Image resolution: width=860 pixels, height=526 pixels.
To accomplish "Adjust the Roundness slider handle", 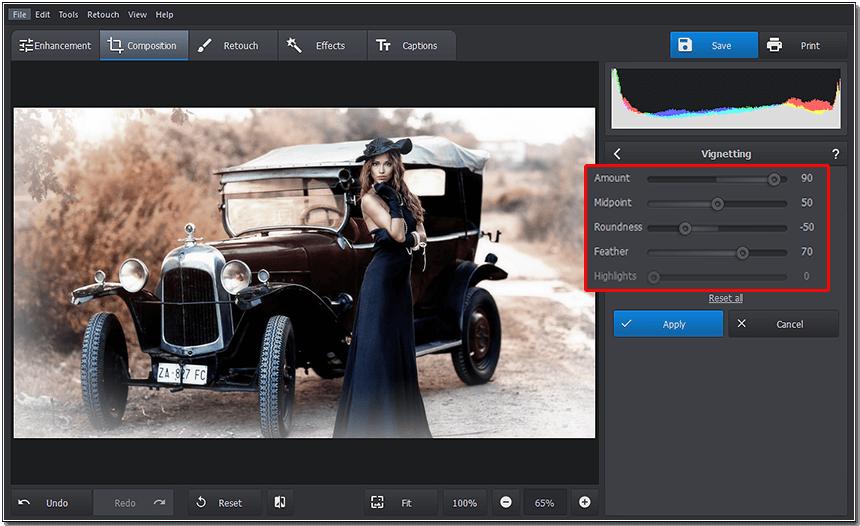I will [x=685, y=228].
